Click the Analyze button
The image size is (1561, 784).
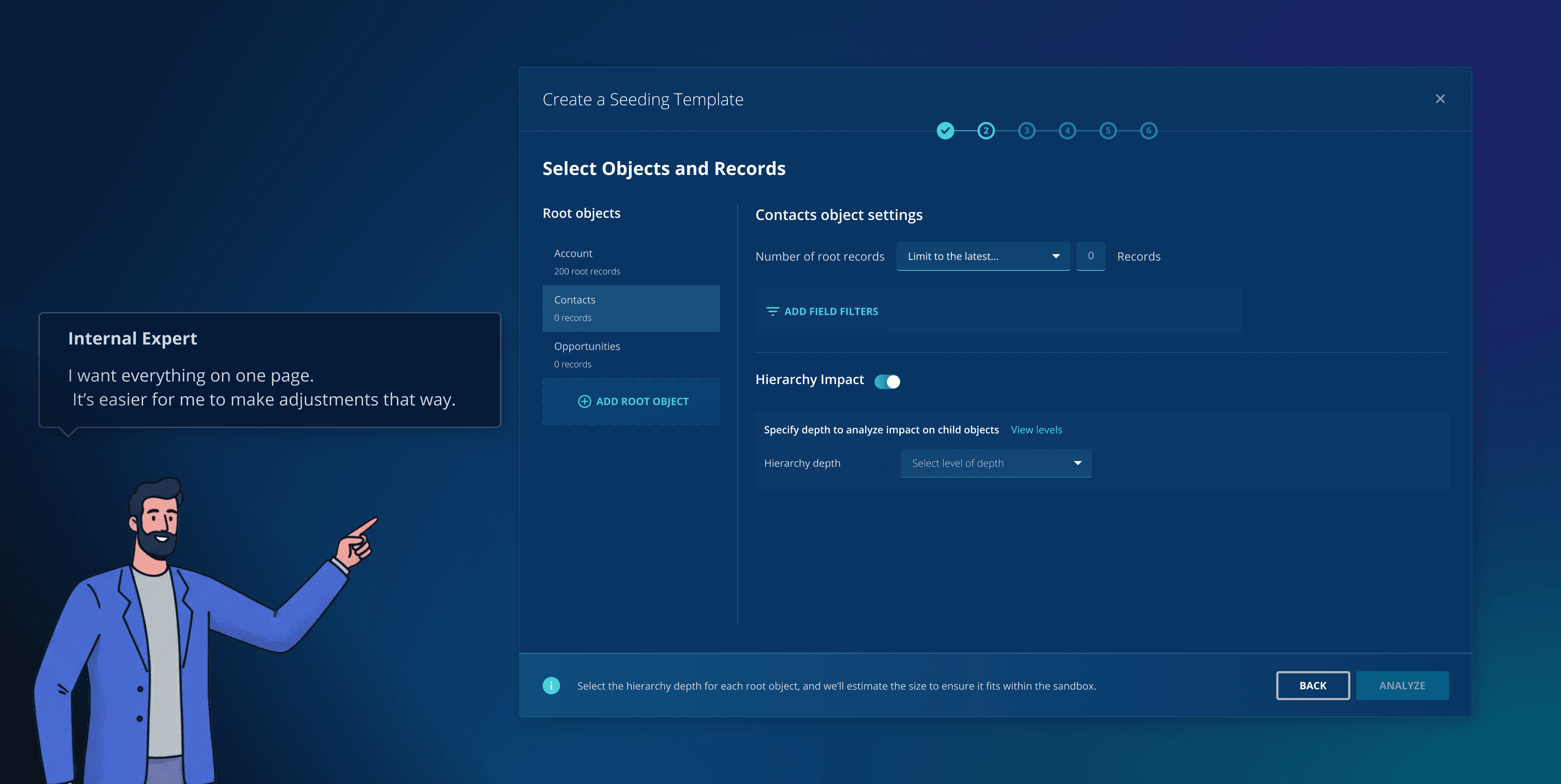1402,685
